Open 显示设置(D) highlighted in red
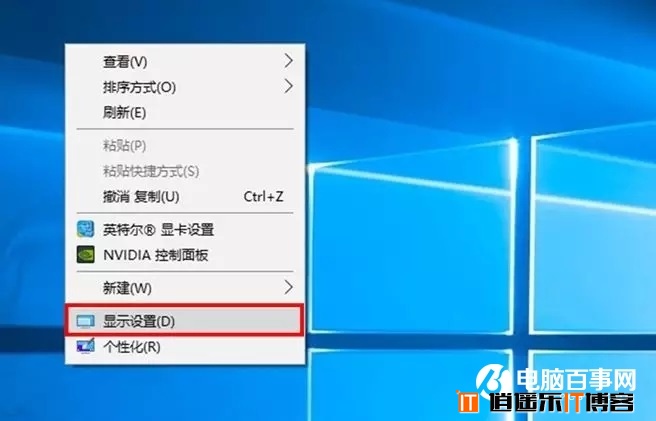 tap(184, 321)
